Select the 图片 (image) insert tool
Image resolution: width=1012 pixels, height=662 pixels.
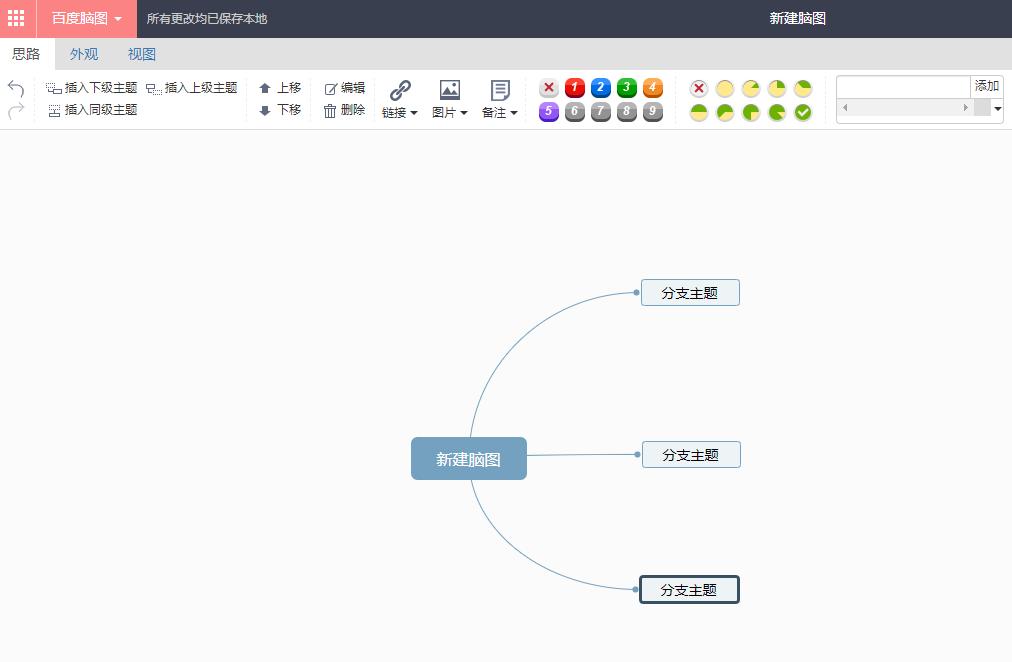coord(448,97)
